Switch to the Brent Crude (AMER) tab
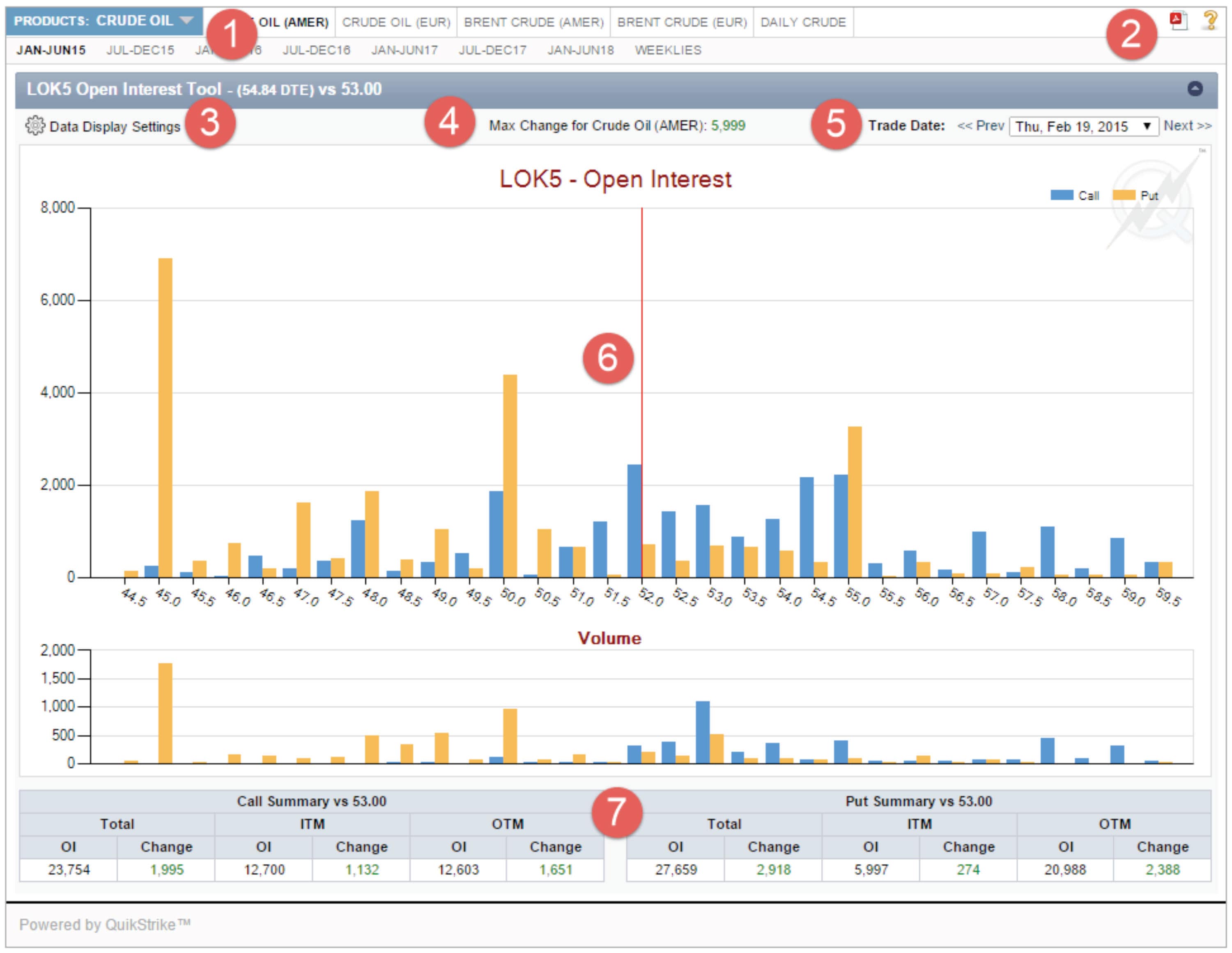 [x=533, y=23]
